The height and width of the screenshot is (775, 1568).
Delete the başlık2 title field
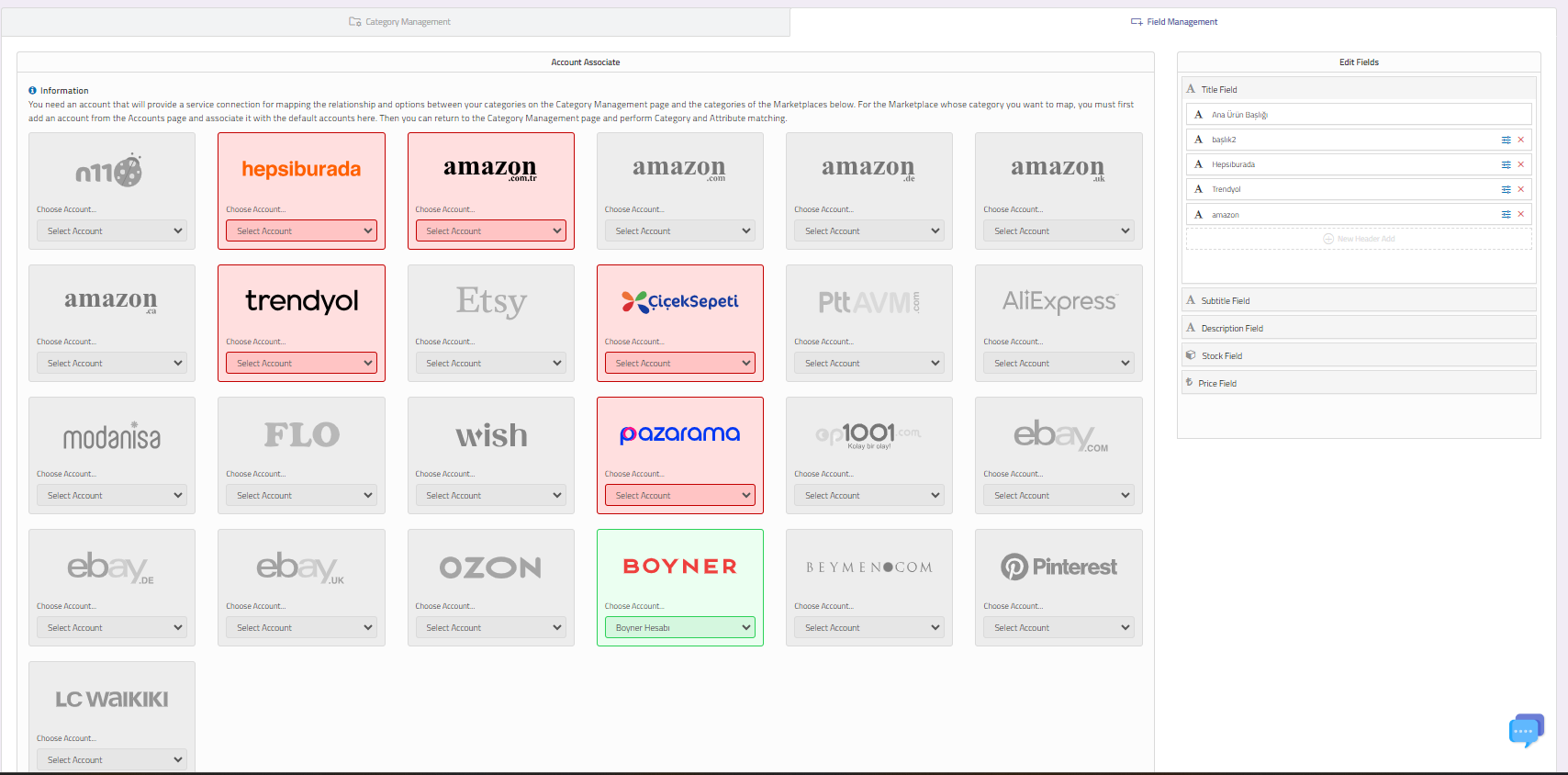tap(1520, 140)
